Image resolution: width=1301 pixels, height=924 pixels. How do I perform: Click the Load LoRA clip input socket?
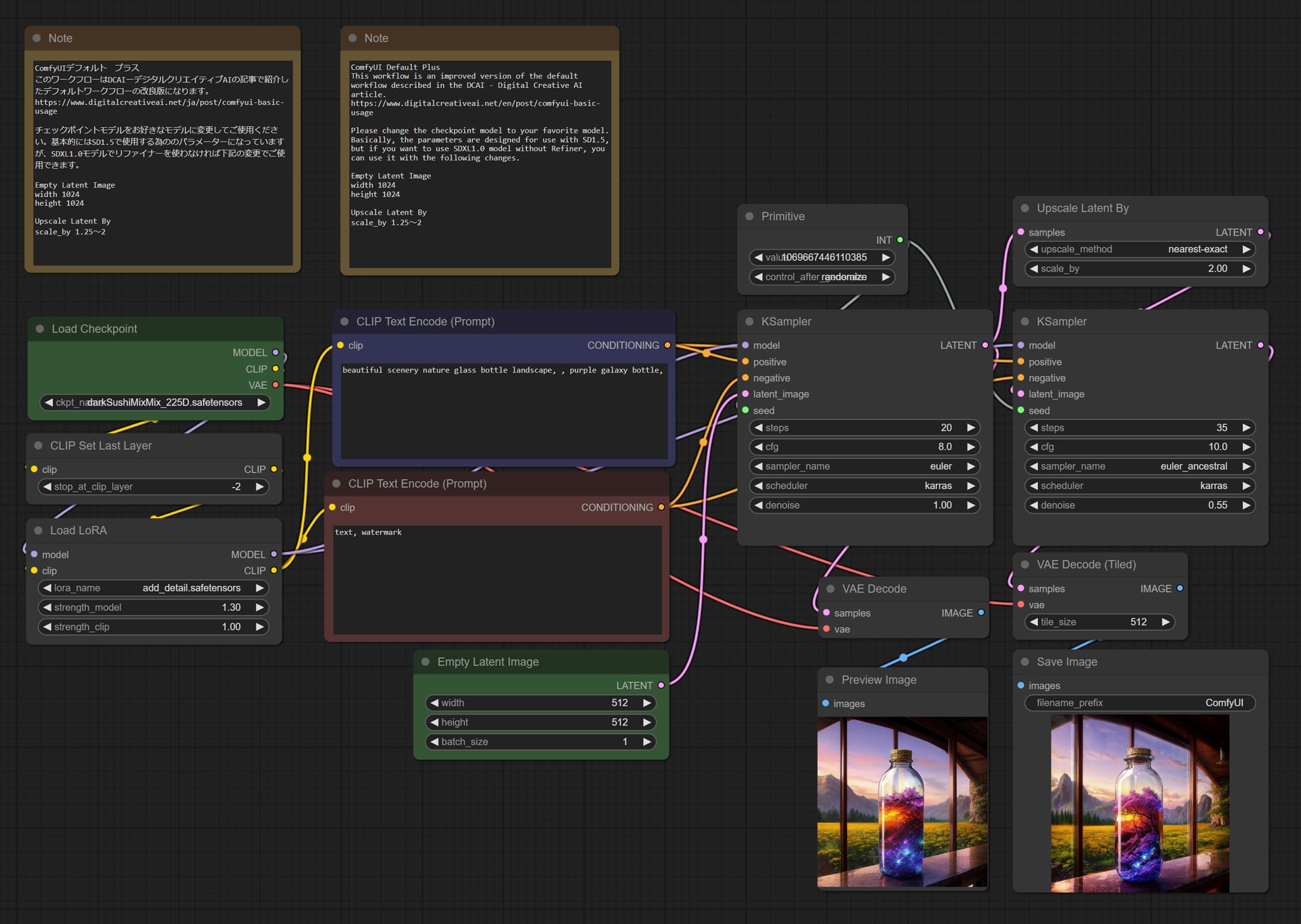pos(35,571)
